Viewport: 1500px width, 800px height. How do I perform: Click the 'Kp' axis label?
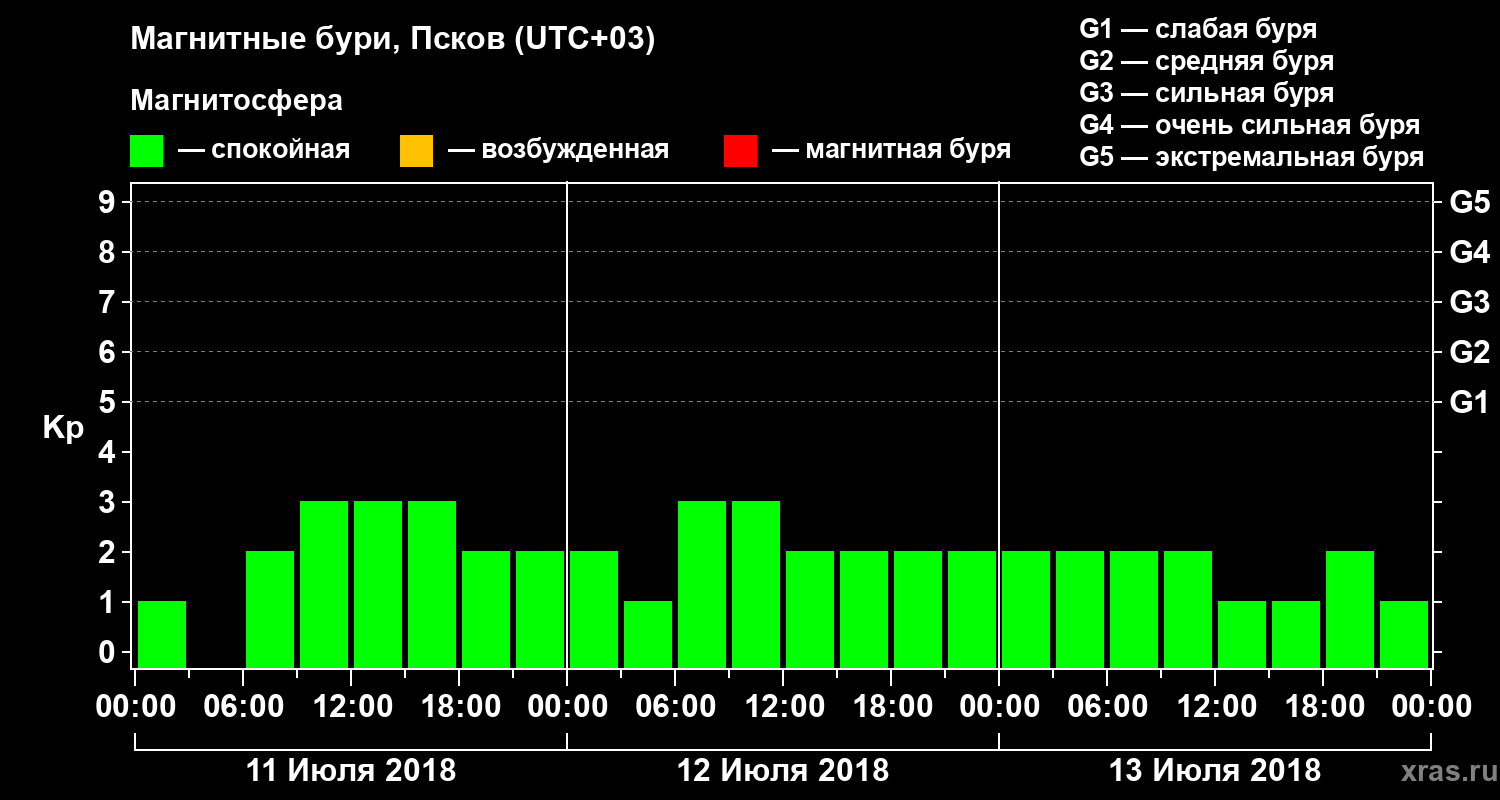(x=63, y=428)
